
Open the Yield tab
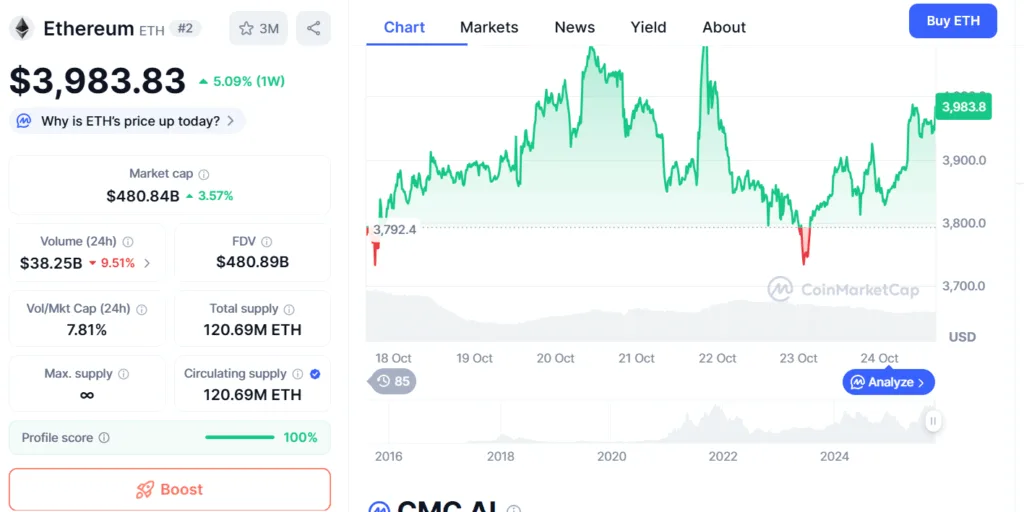[x=648, y=27]
